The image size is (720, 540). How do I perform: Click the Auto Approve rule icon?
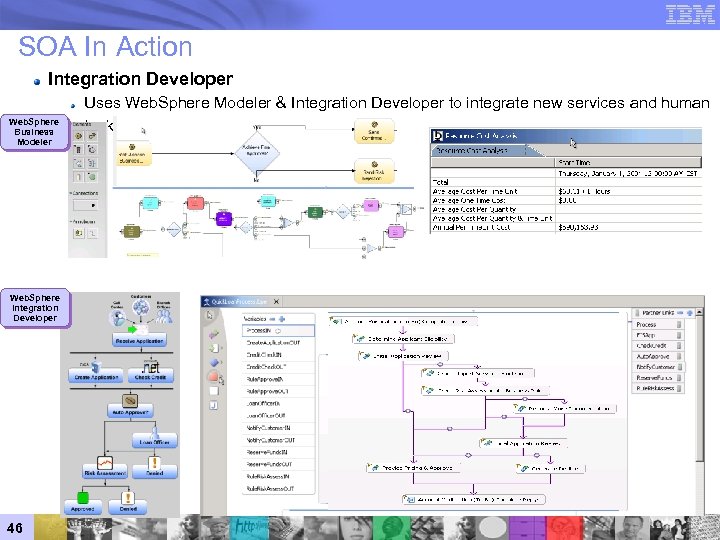130,400
